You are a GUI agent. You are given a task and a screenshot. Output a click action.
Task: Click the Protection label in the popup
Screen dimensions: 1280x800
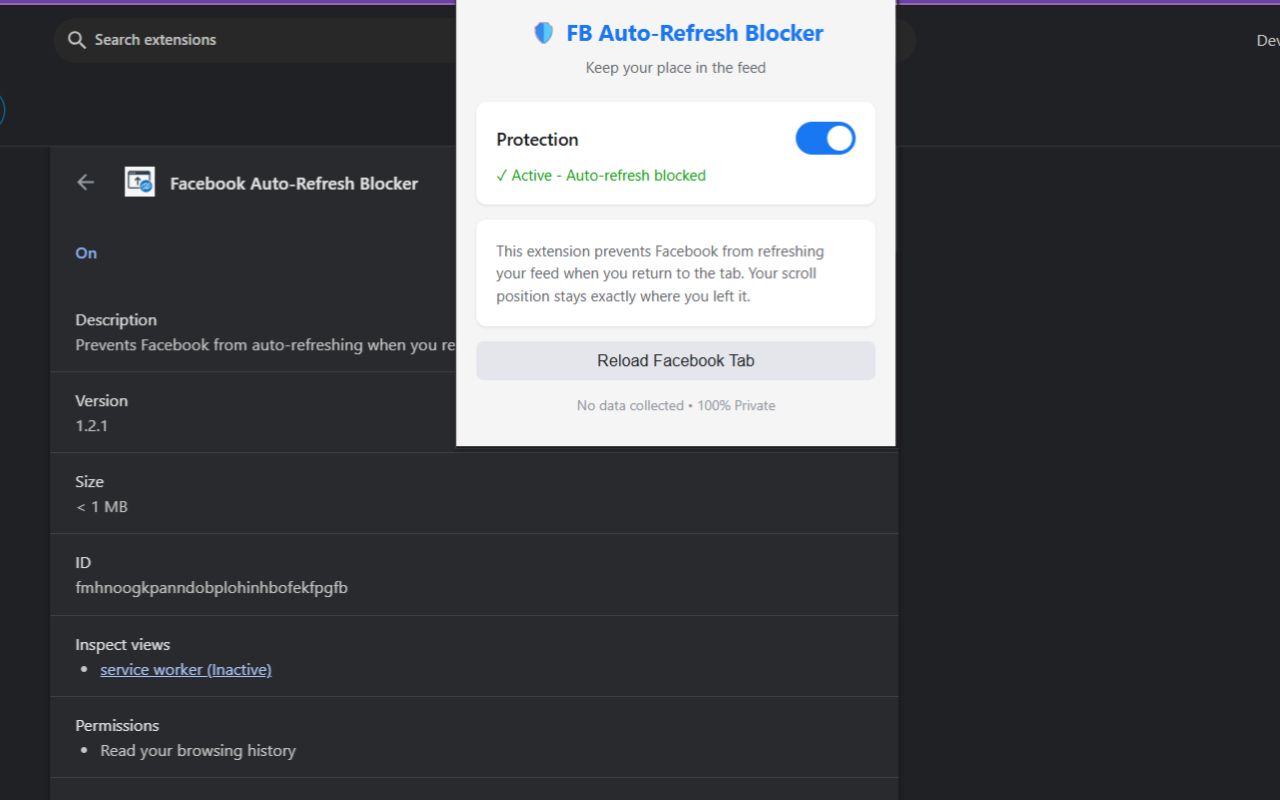pyautogui.click(x=537, y=139)
